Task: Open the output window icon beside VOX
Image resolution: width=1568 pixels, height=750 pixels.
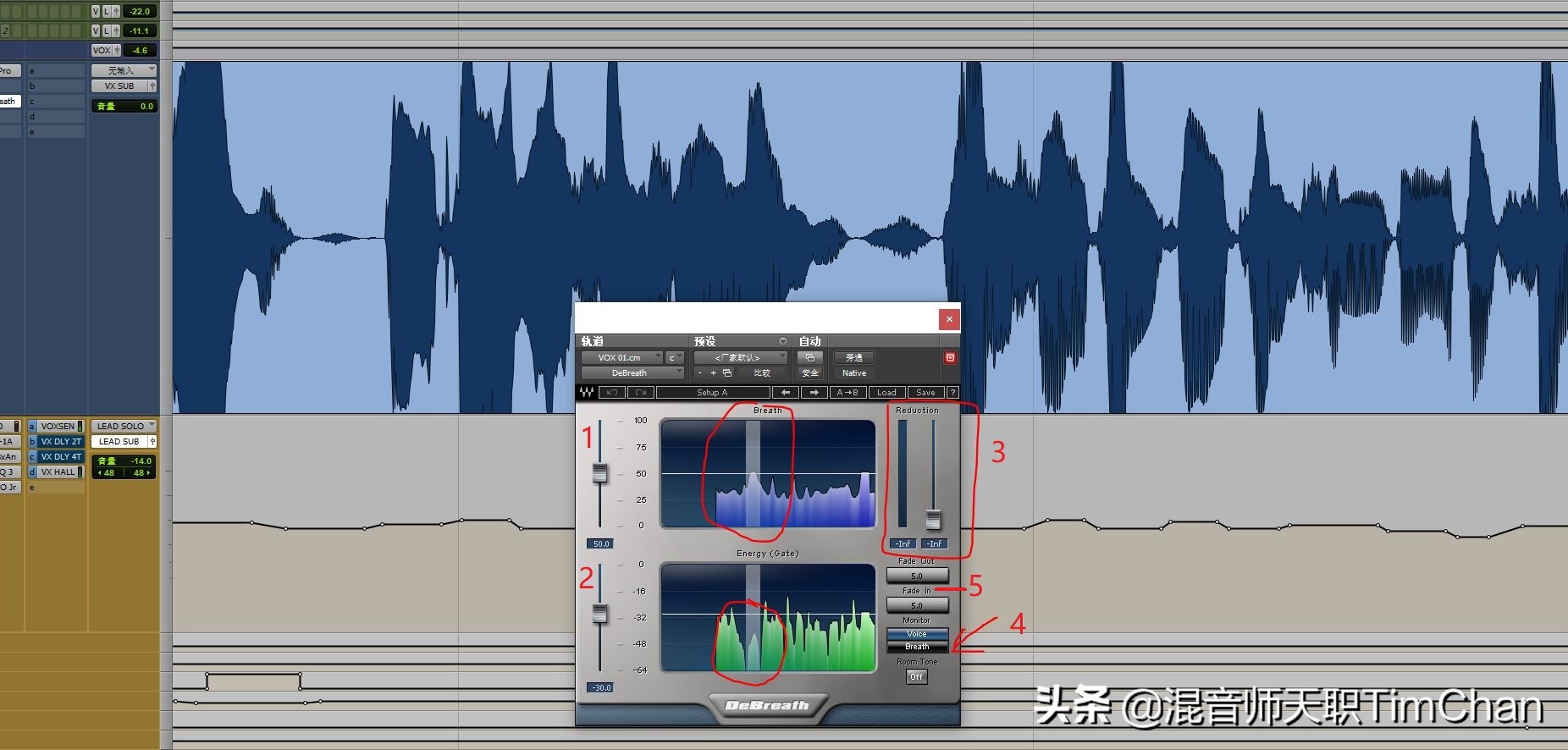Action: [117, 50]
